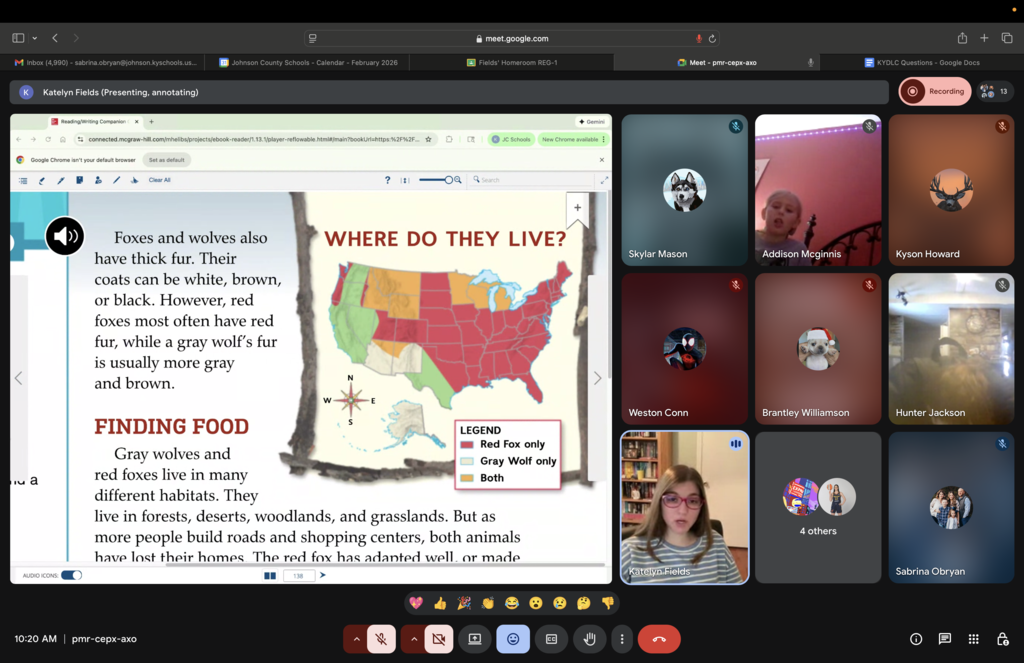Expand audio settings arrow beside microphone
Screen dimensions: 1024x663
coord(355,639)
